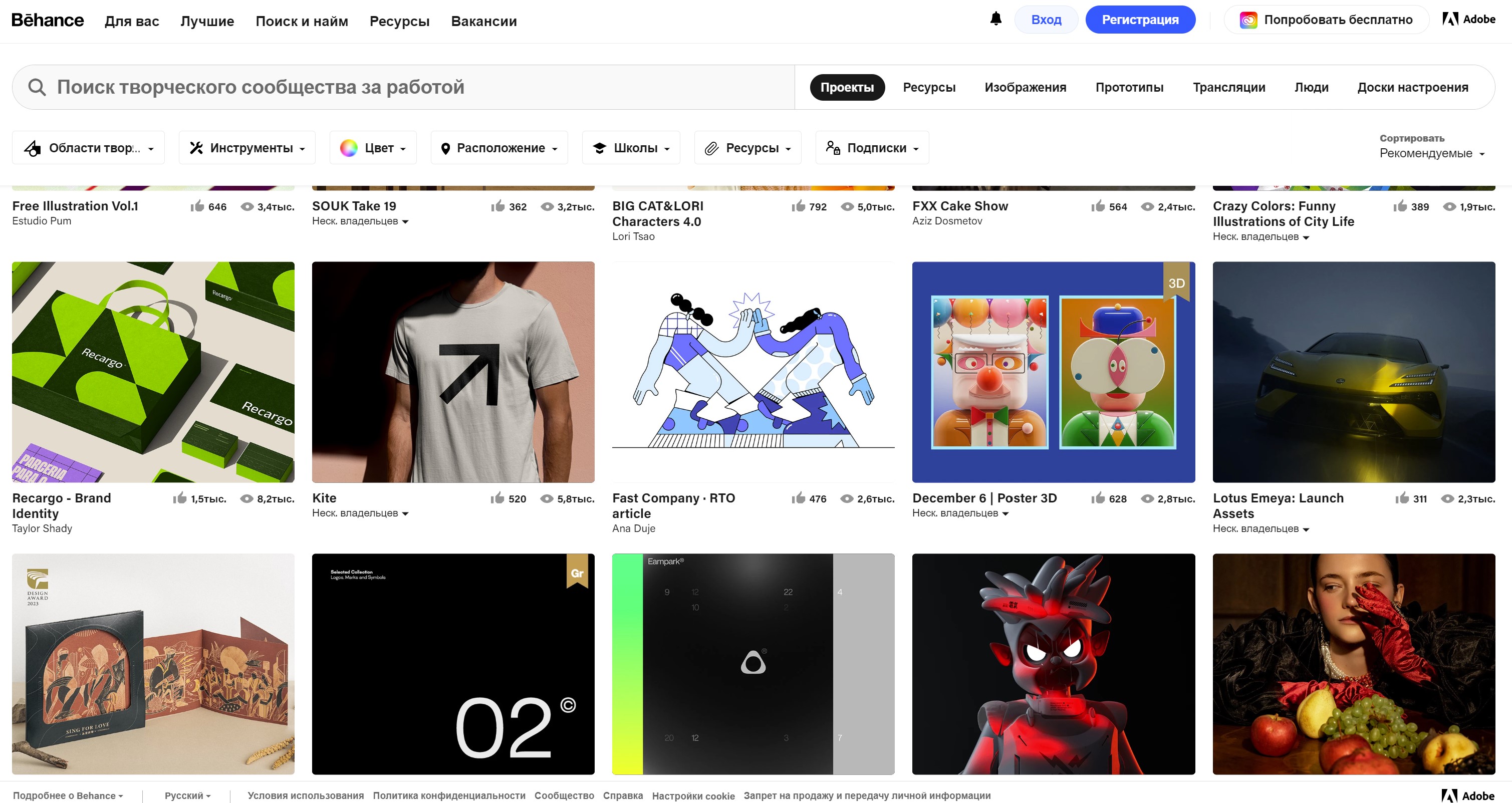Open the Цвет color filter
Image resolution: width=1512 pixels, height=803 pixels.
372,147
